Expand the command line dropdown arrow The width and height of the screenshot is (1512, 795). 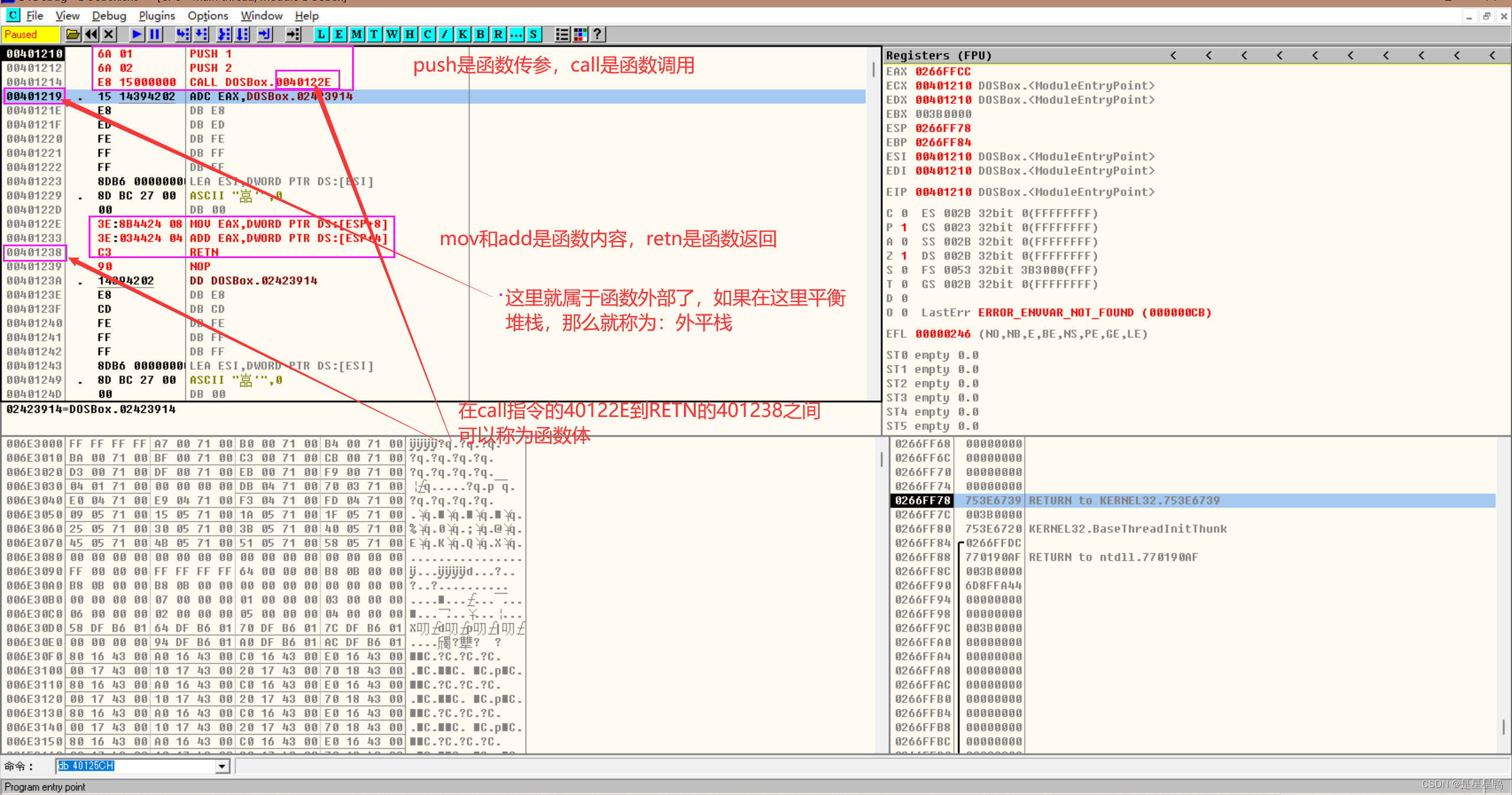(222, 766)
